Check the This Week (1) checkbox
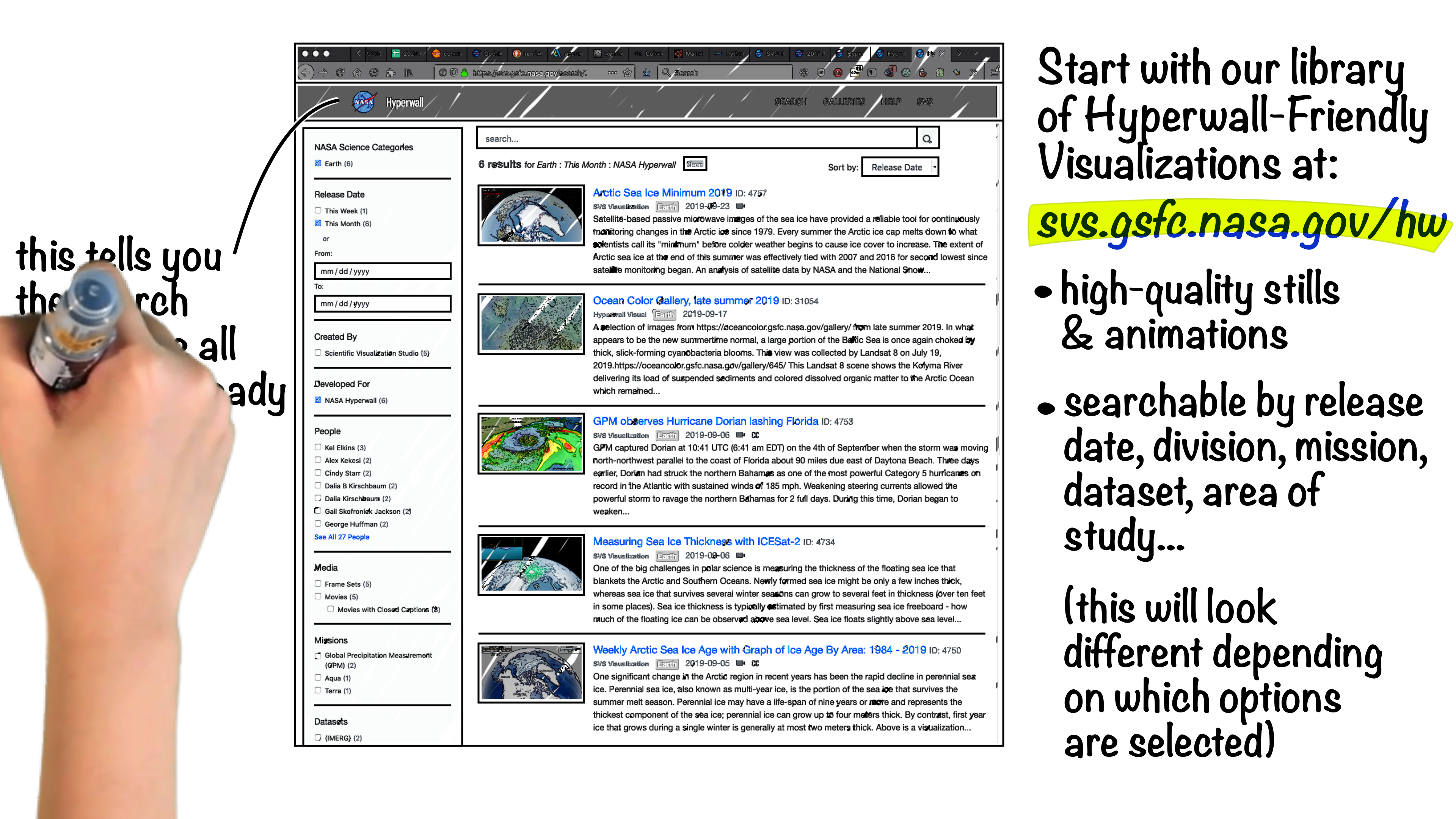 (318, 210)
